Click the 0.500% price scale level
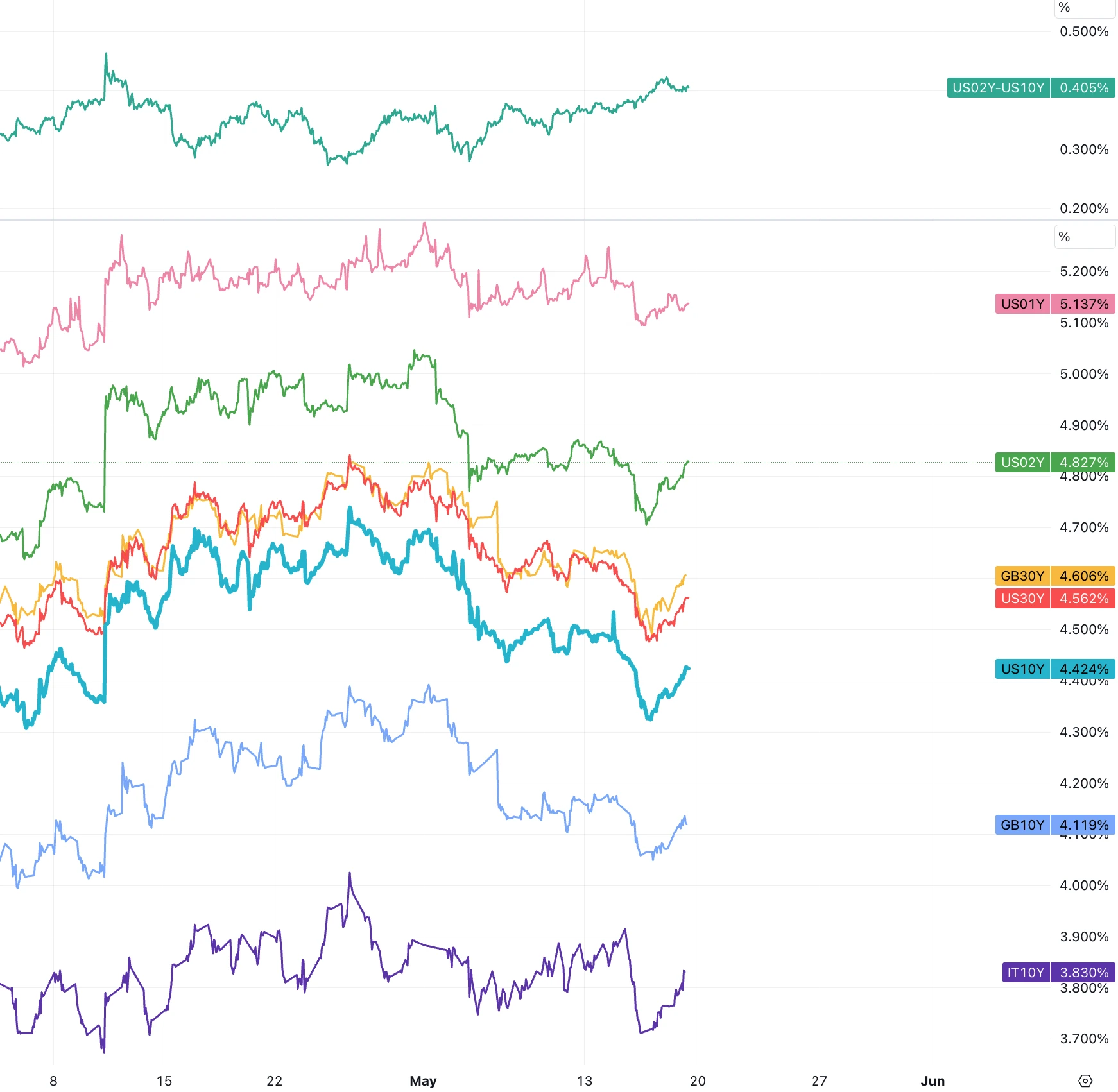This screenshot has height=1092, width=1118. click(1083, 31)
